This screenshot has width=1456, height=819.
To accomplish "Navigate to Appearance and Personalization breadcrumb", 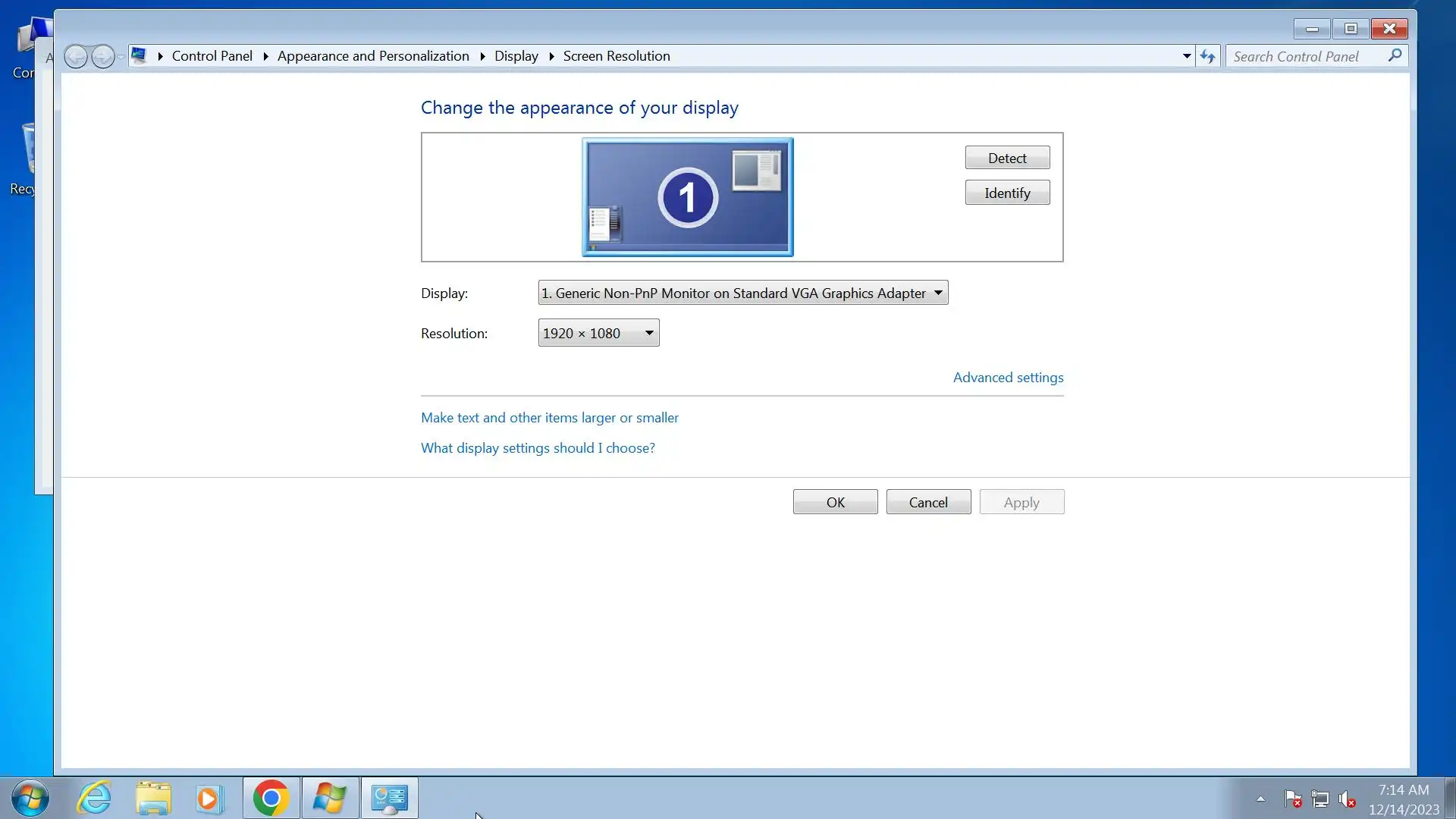I will pyautogui.click(x=373, y=56).
